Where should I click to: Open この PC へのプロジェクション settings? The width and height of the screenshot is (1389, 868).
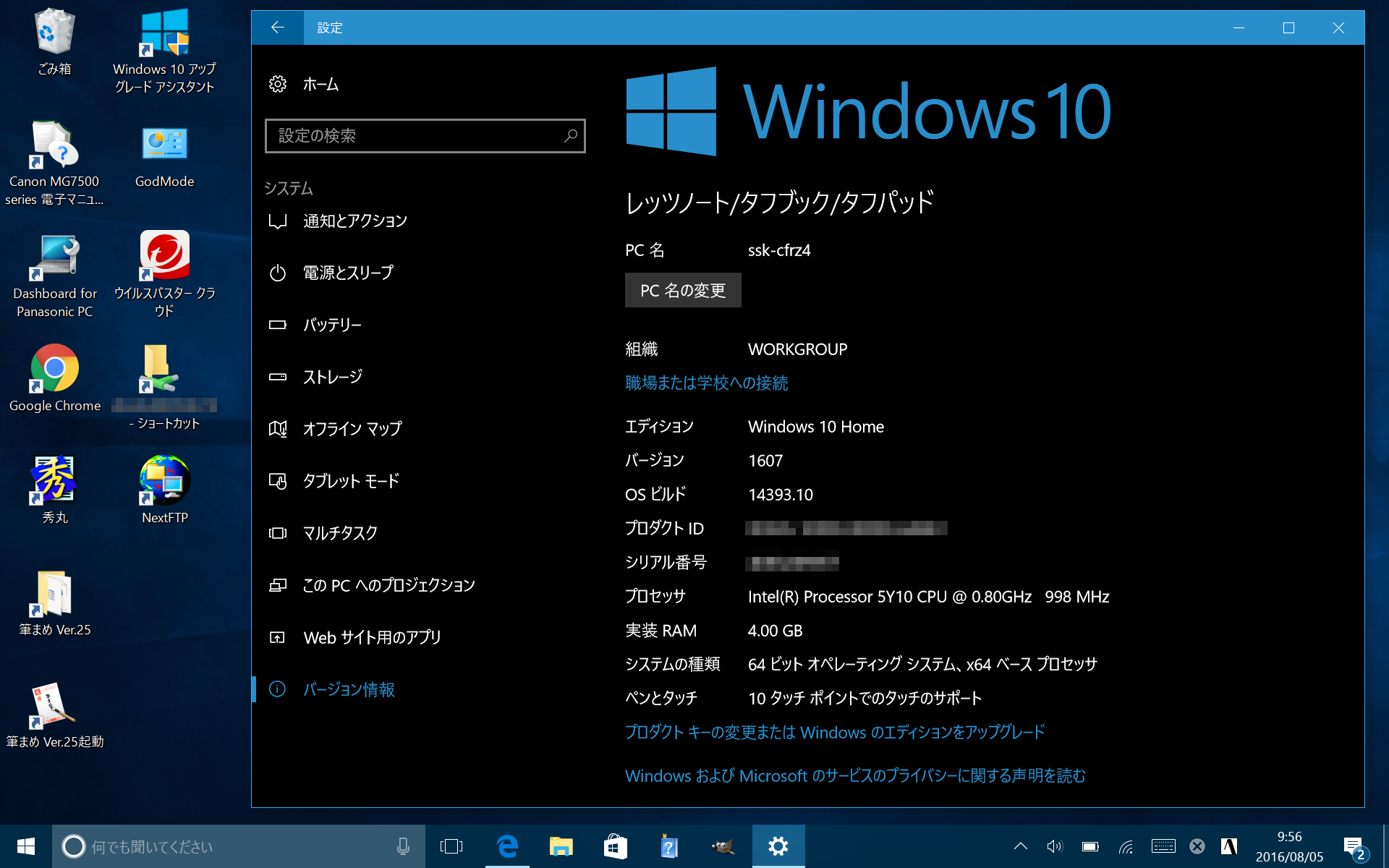pyautogui.click(x=372, y=586)
